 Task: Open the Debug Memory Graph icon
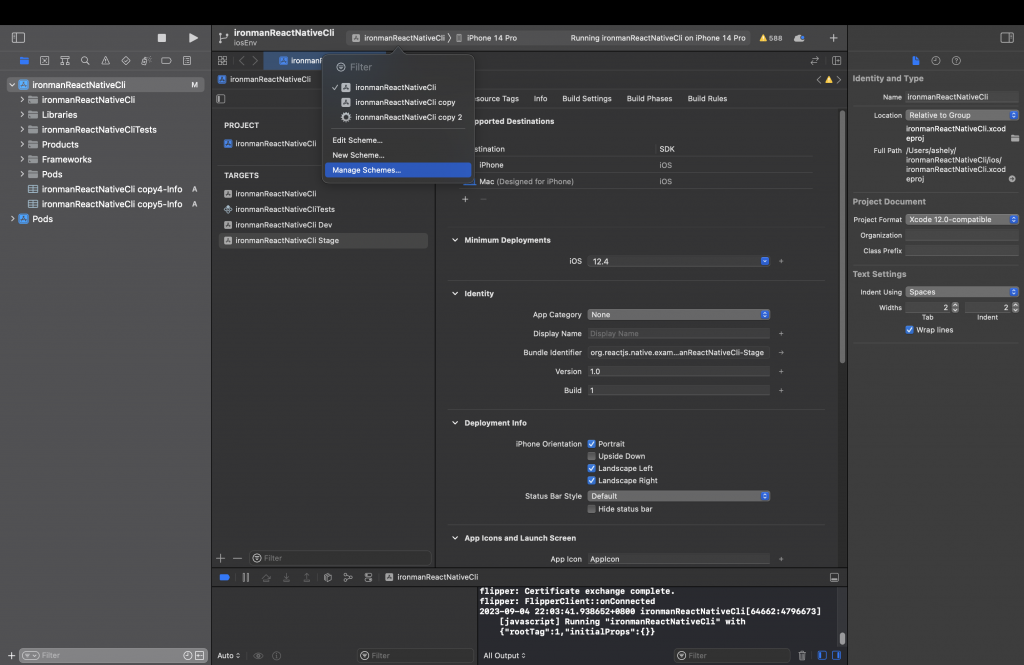[x=347, y=577]
